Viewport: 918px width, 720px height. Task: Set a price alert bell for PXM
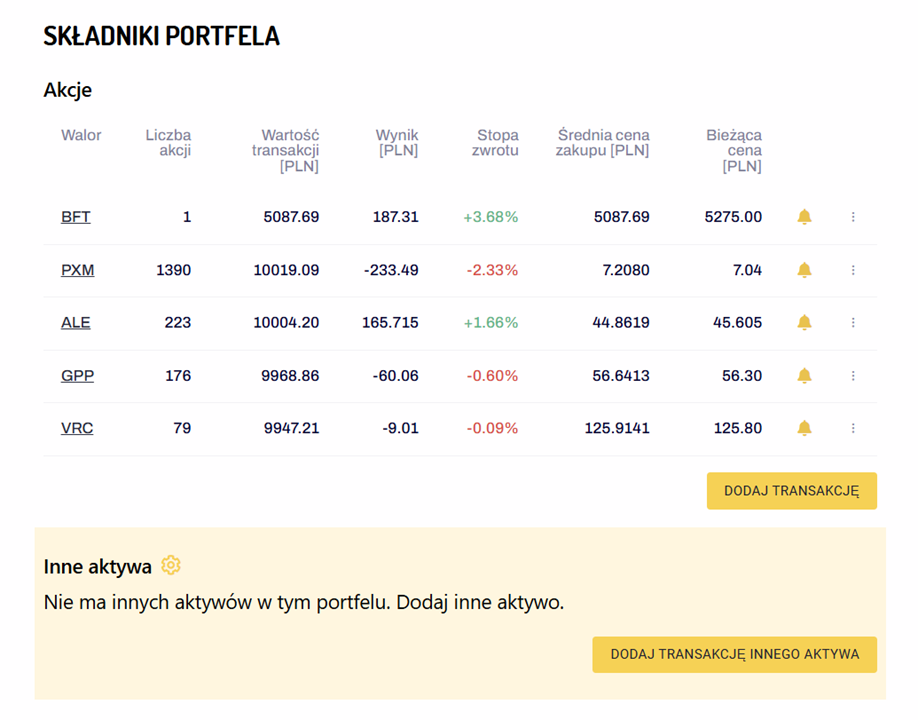(x=804, y=270)
